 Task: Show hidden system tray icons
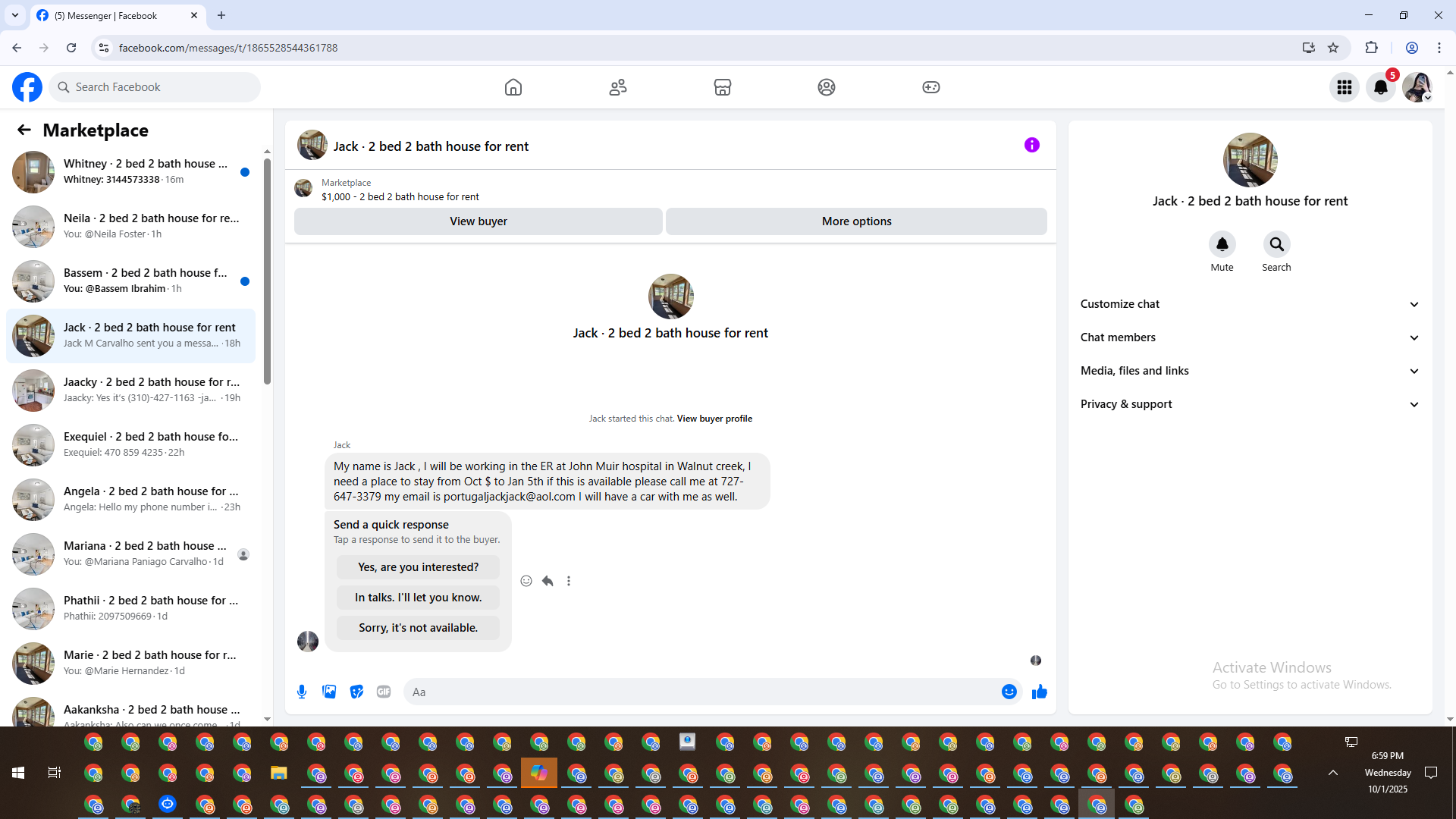[1333, 773]
